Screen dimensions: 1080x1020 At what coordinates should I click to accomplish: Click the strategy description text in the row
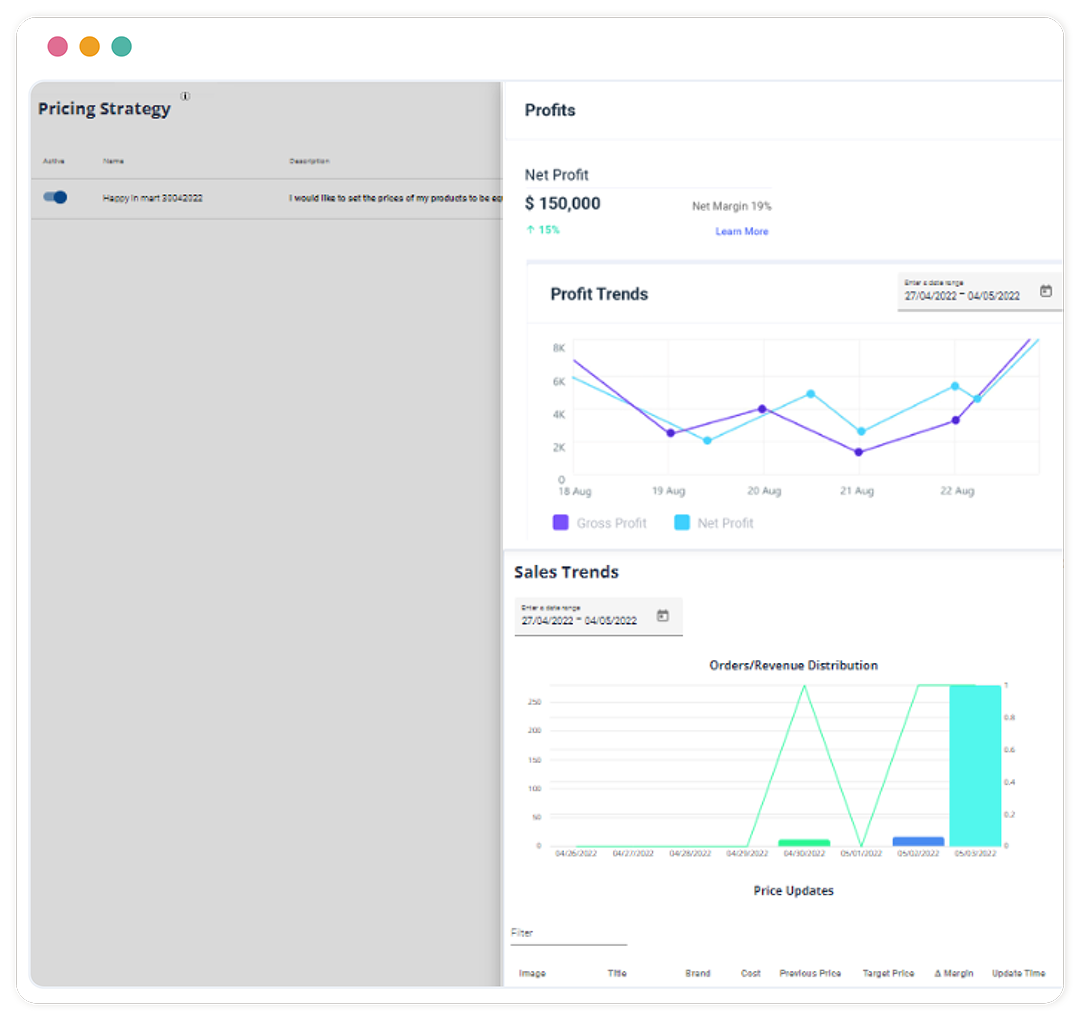395,198
